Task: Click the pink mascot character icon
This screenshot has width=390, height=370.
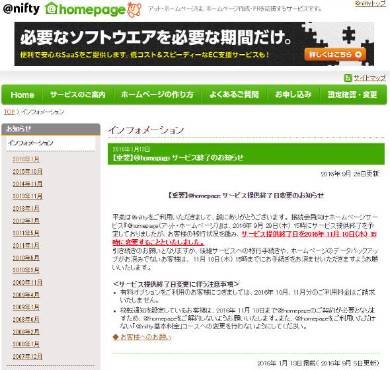Action: click(134, 9)
